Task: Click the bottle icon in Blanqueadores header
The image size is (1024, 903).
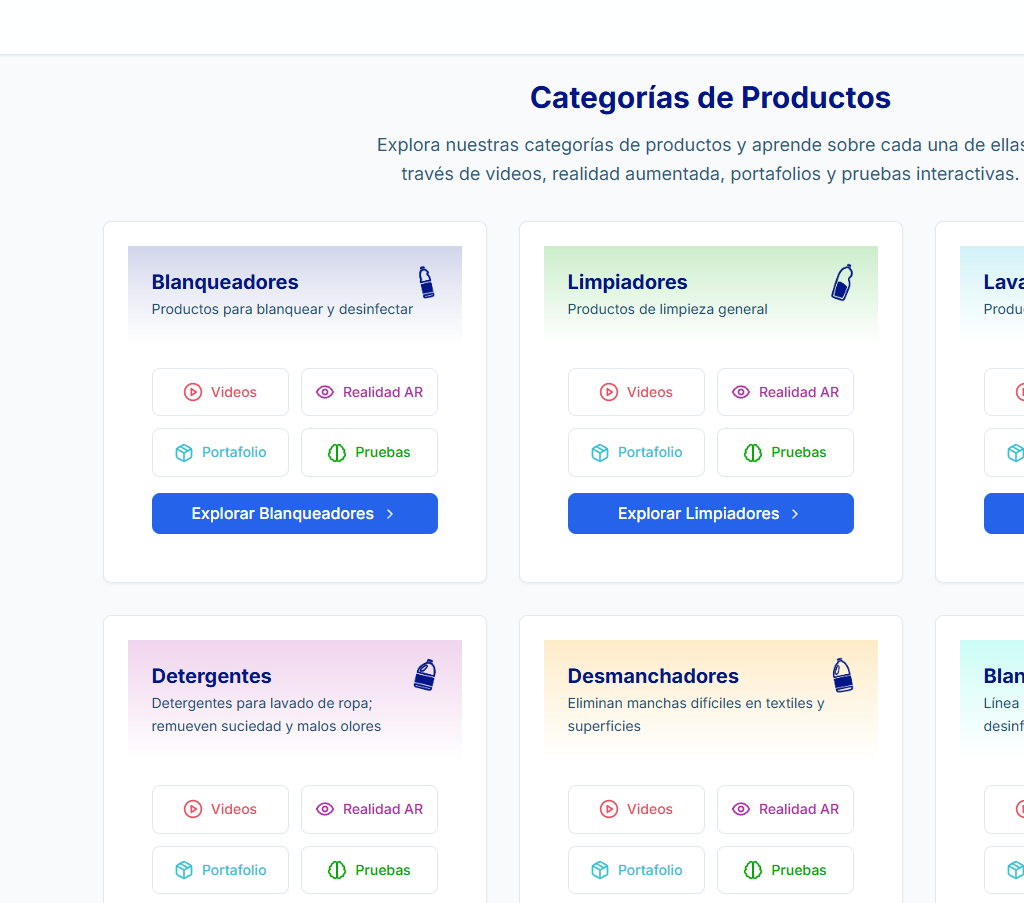Action: click(x=426, y=282)
